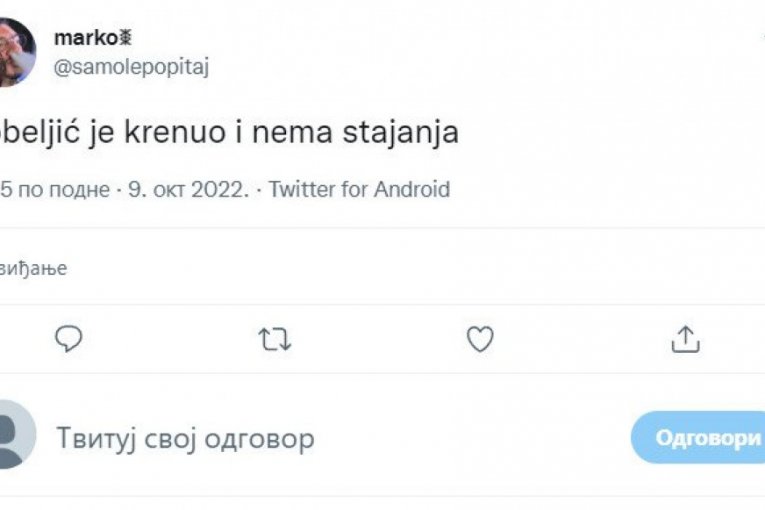Open the "9. окт 2022." date link
Image resolution: width=765 pixels, height=510 pixels.
coord(188,189)
